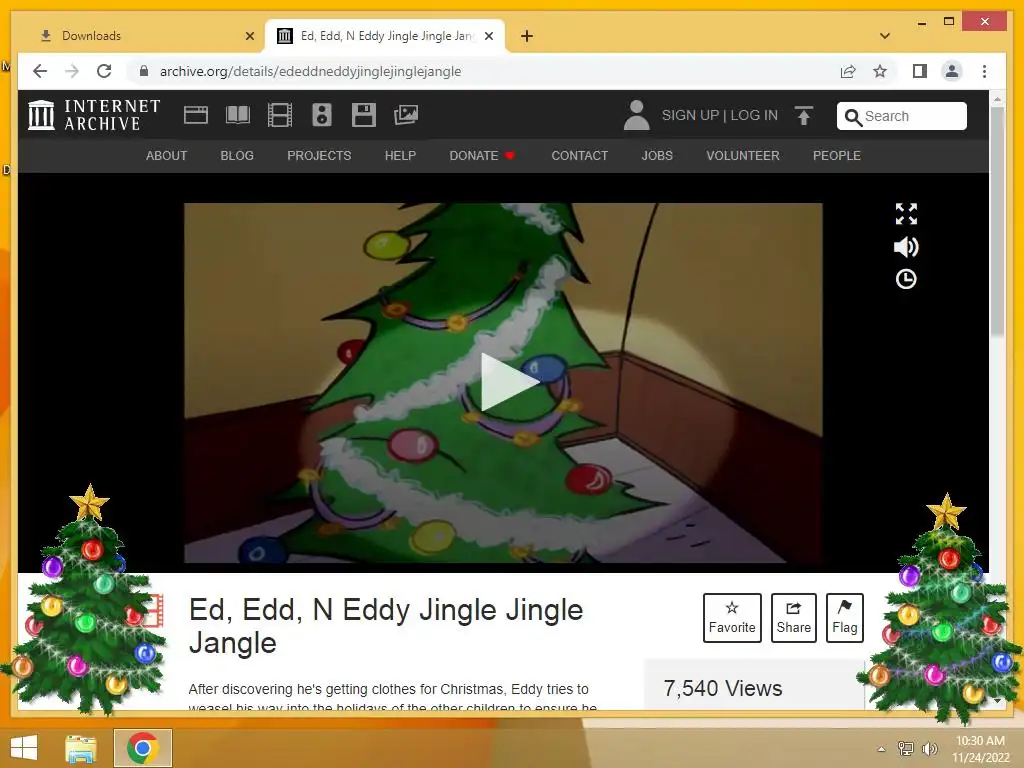Viewport: 1024px width, 768px height.
Task: Click the Share button
Action: (x=793, y=618)
